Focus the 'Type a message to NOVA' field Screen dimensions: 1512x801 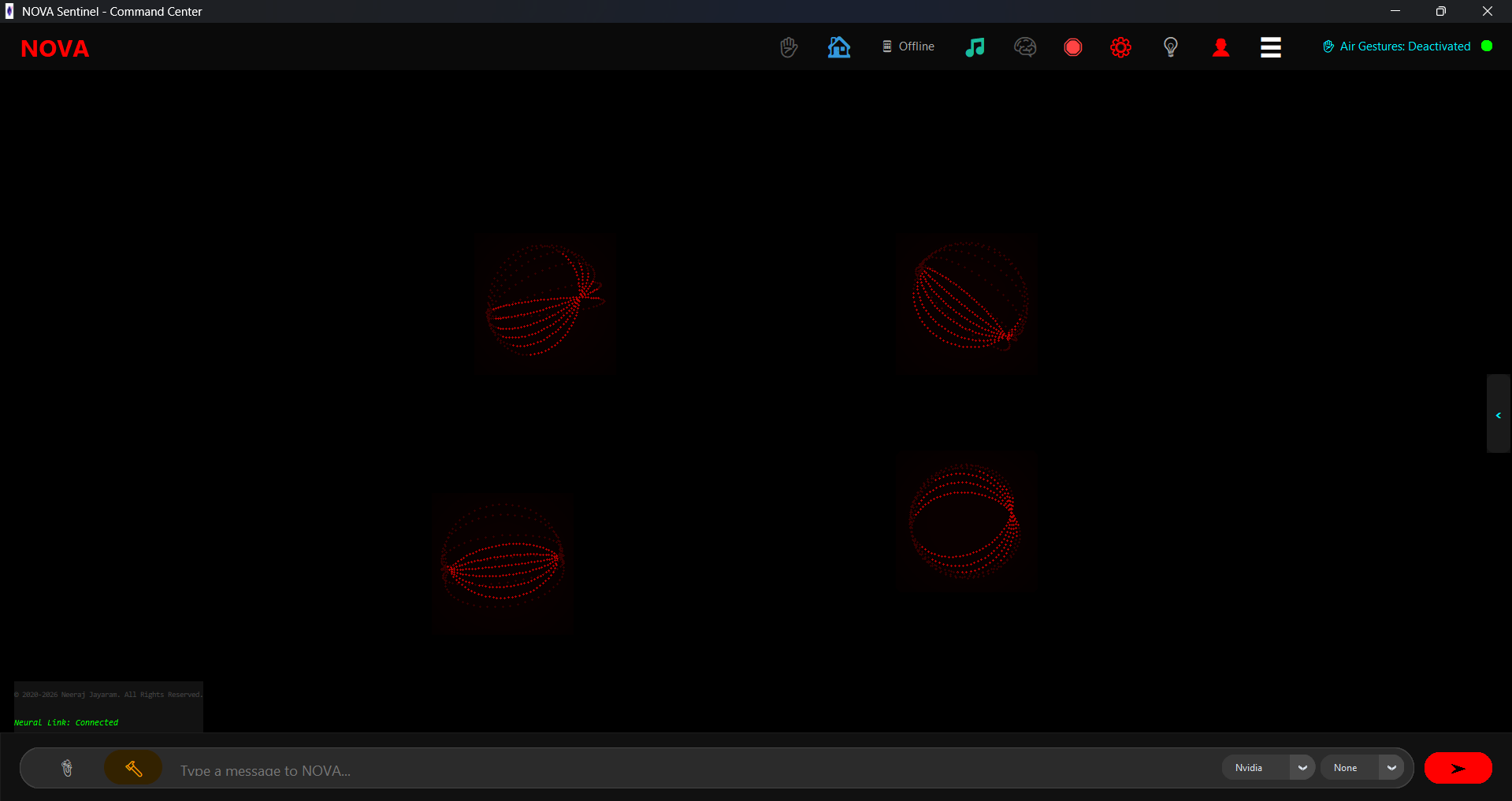click(x=693, y=770)
